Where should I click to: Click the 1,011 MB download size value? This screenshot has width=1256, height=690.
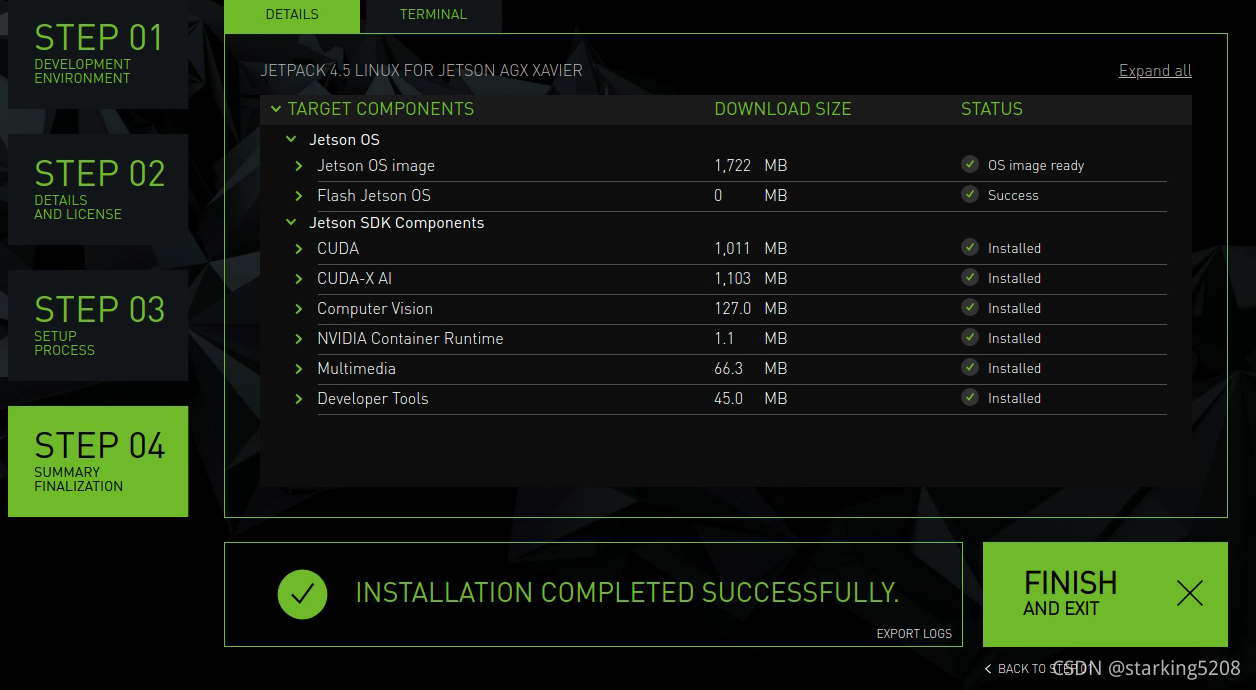(x=751, y=249)
